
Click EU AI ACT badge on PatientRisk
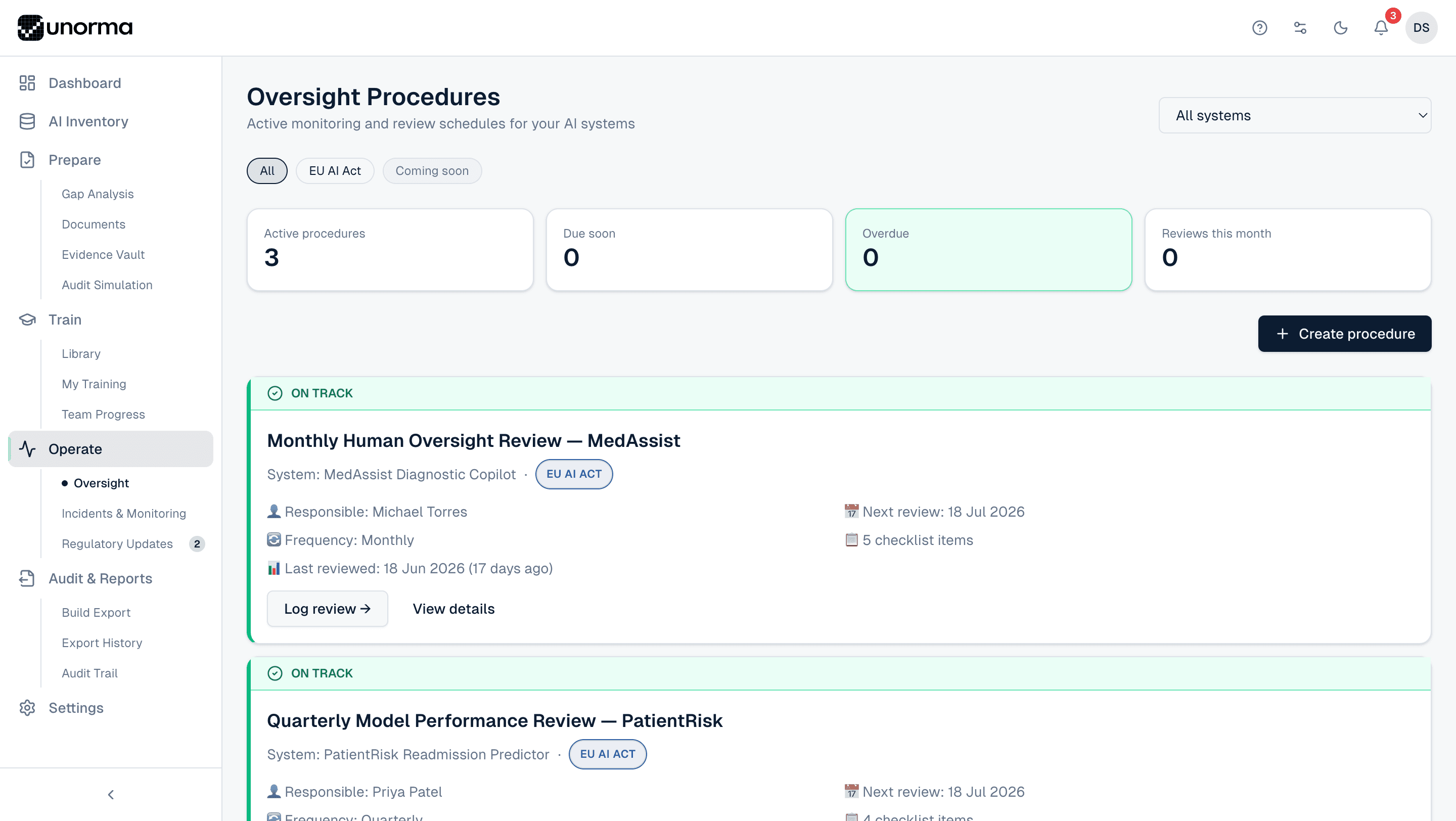[608, 754]
